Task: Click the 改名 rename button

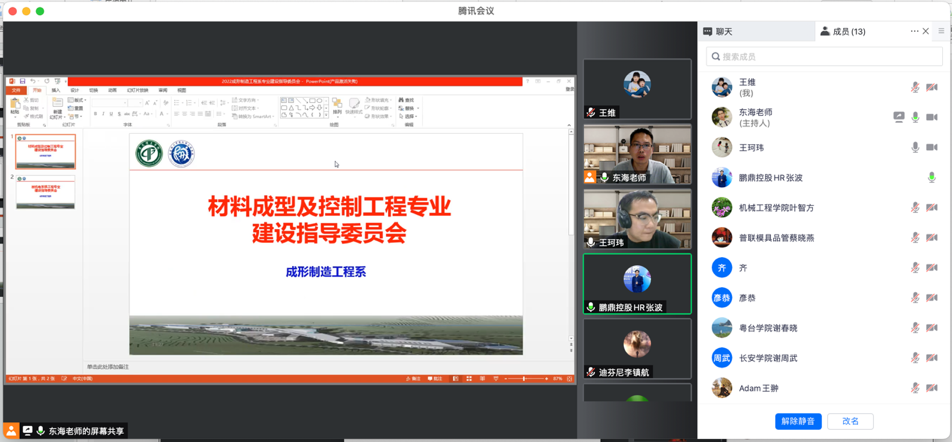Action: click(850, 421)
